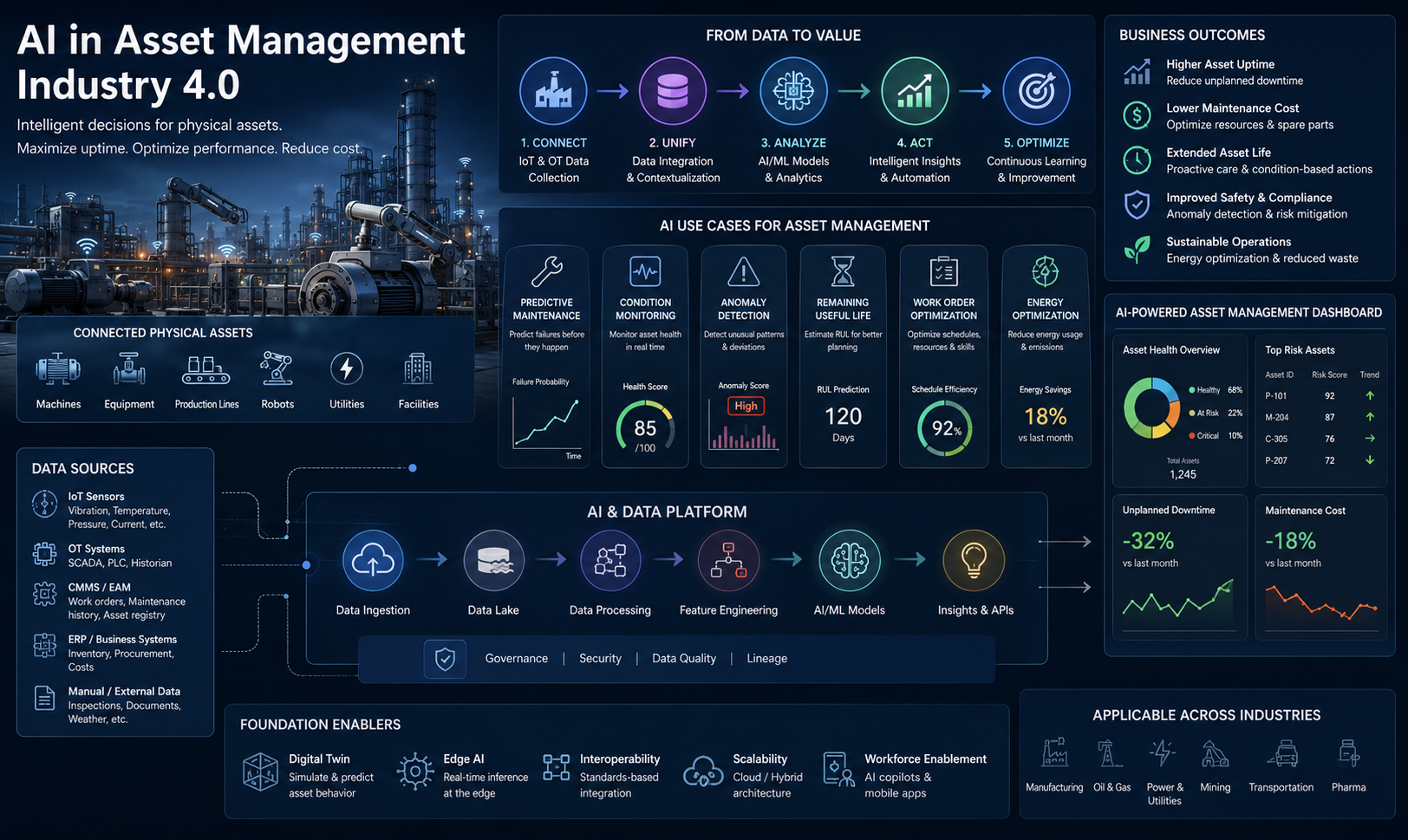Click the Analyze AI chip icon
1408x840 pixels.
(x=793, y=91)
